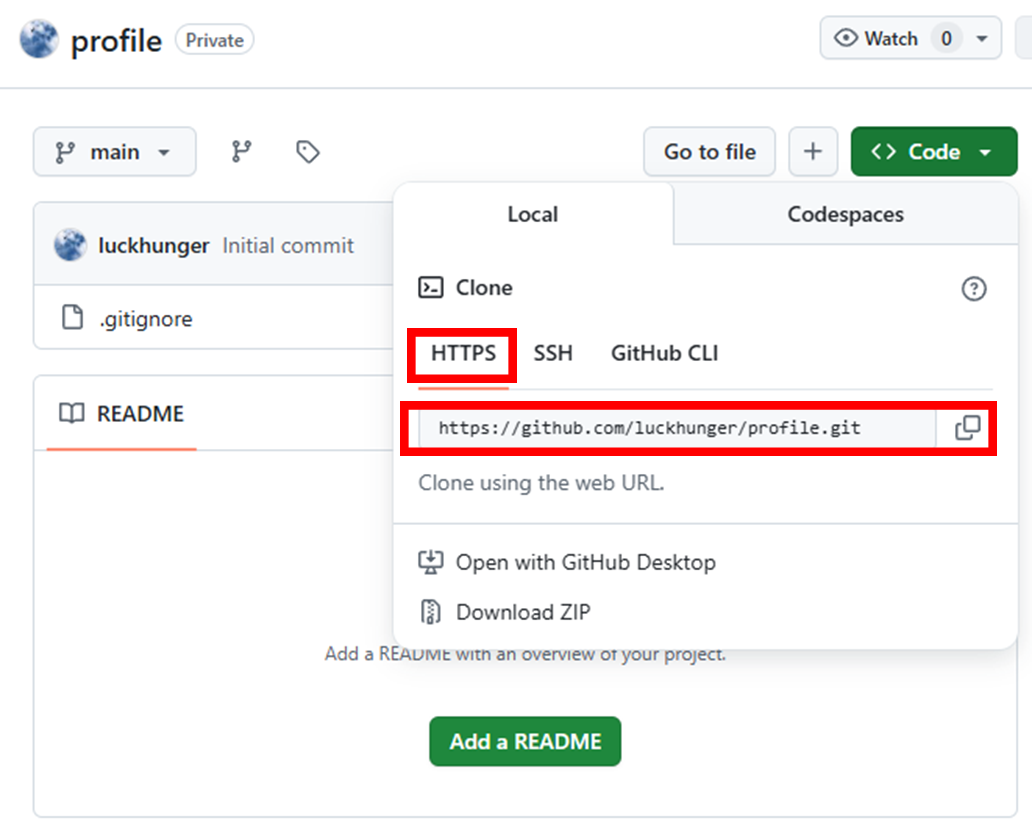Click the README book icon
This screenshot has height=835, width=1032.
point(72,413)
